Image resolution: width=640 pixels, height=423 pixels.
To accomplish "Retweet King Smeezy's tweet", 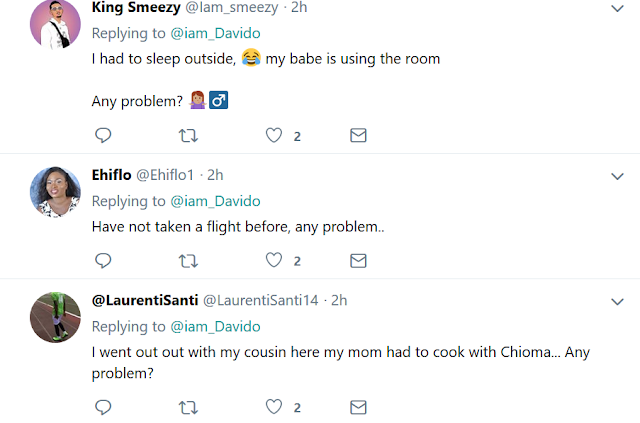I will tap(187, 135).
